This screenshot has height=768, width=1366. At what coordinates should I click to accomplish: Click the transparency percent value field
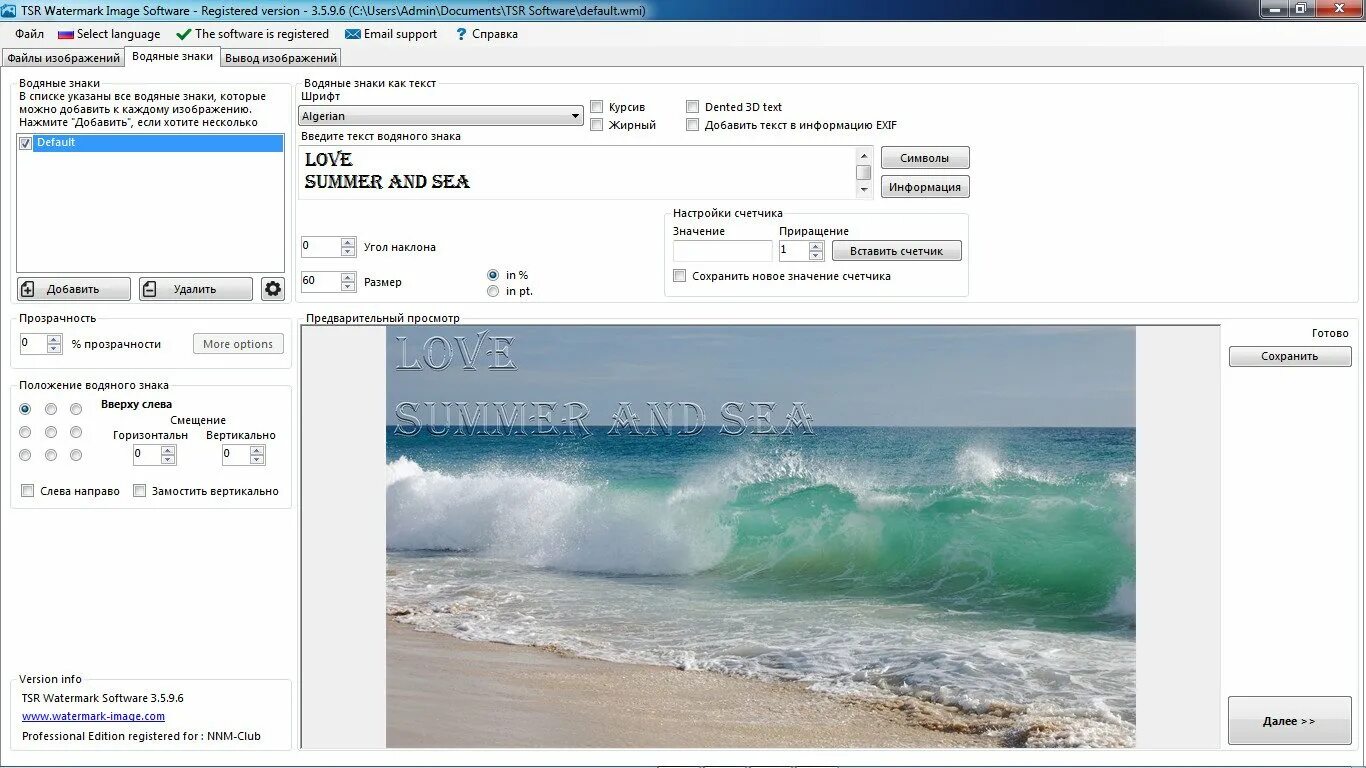coord(34,344)
